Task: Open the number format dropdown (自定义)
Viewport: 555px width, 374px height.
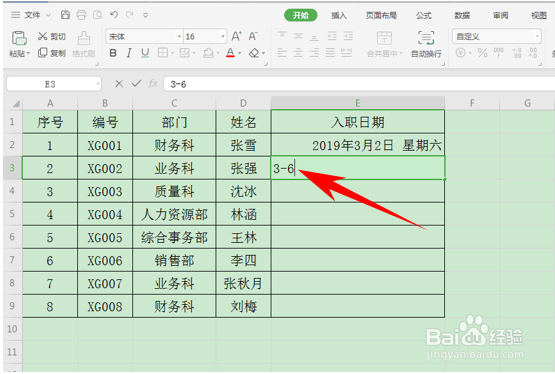Action: (x=537, y=36)
